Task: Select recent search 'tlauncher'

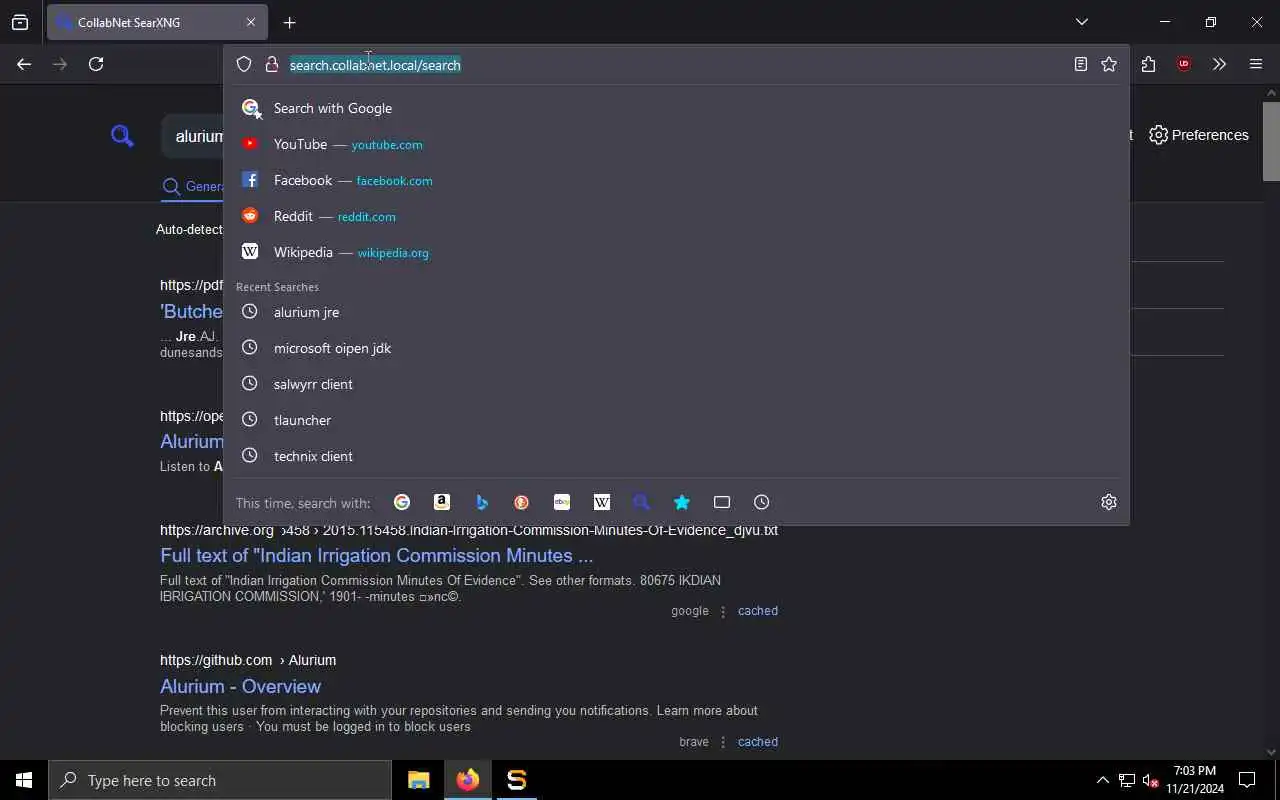Action: (676, 420)
